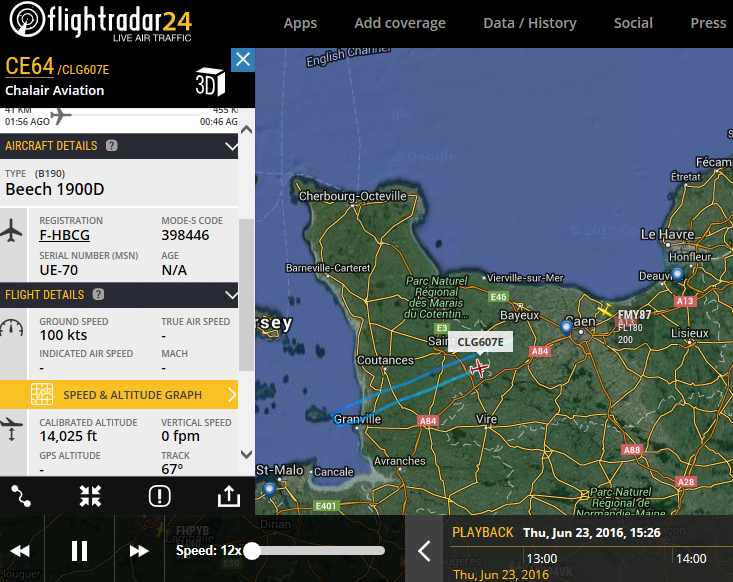Click the playback date Thu, Jun 23, 2016, 15:26
Viewport: 733px width, 582px height.
tap(592, 533)
